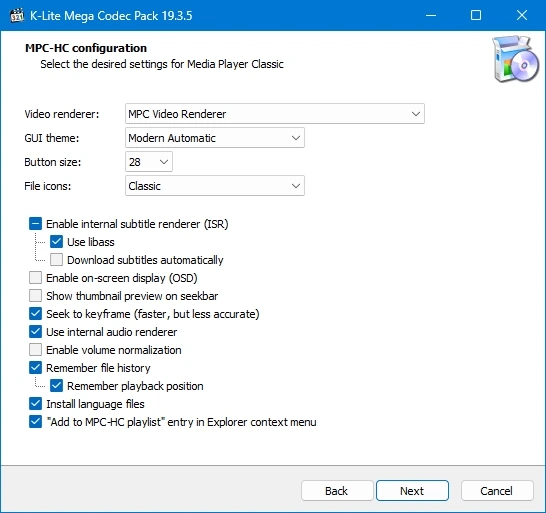Uncheck Remember file history
The image size is (546, 513).
36,368
